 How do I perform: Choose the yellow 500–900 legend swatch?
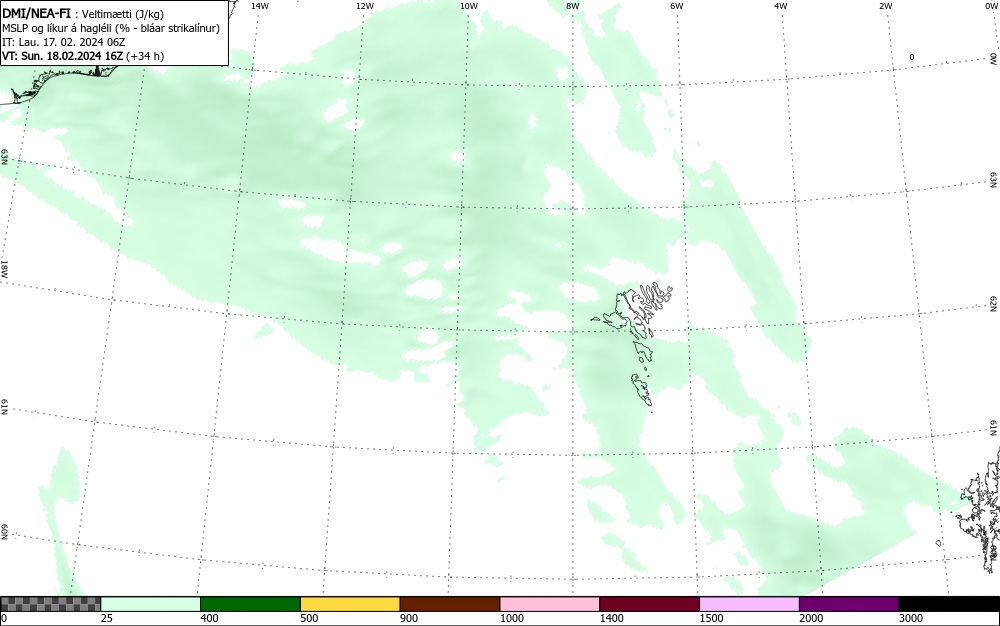point(350,604)
